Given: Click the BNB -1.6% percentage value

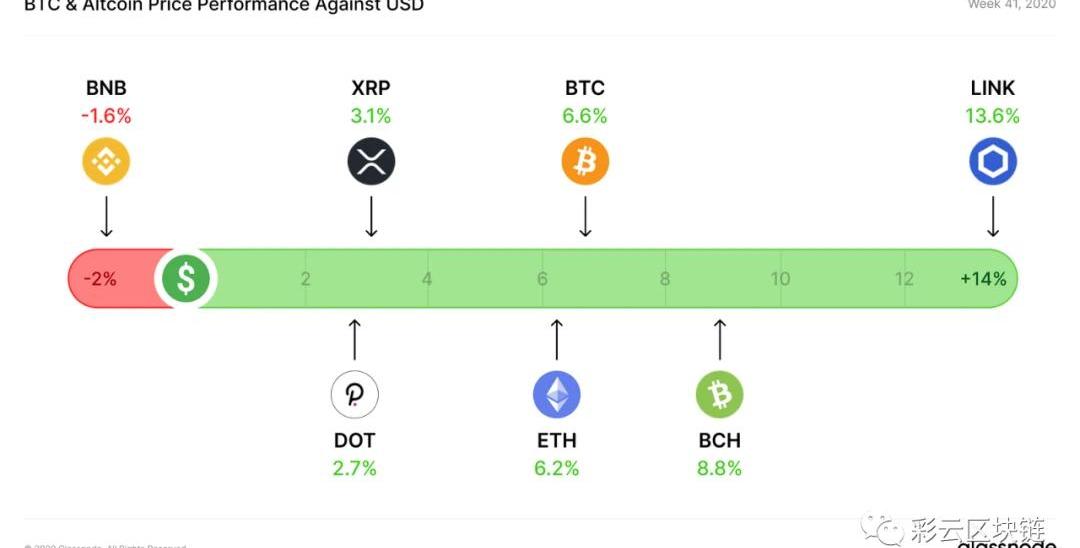Looking at the screenshot, I should pyautogui.click(x=106, y=116).
